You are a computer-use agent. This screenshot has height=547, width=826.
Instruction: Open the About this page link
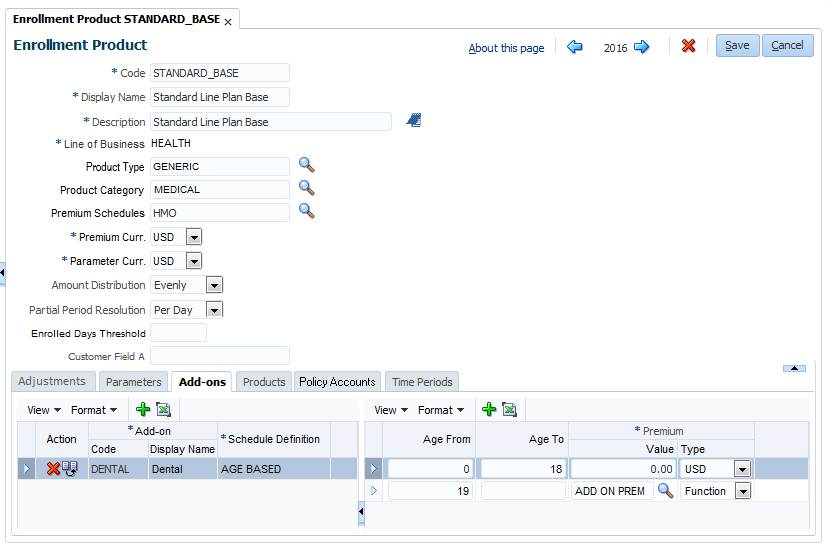(506, 48)
